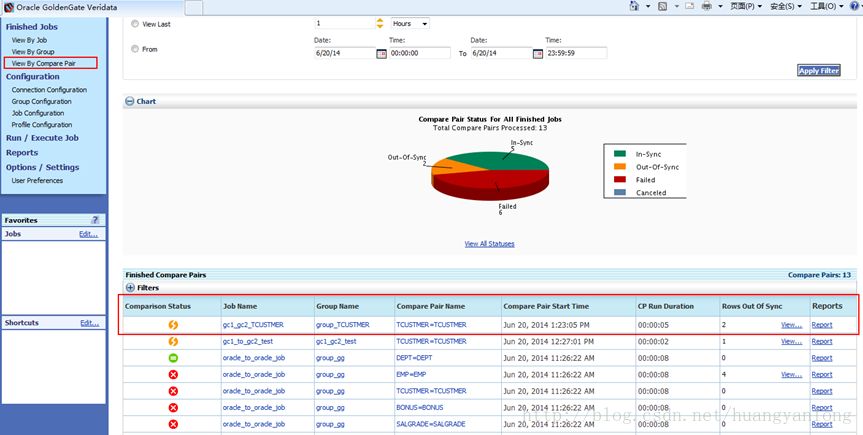Screen dimensions: 863x435
Task: Select the From date range radio button
Action: click(135, 49)
